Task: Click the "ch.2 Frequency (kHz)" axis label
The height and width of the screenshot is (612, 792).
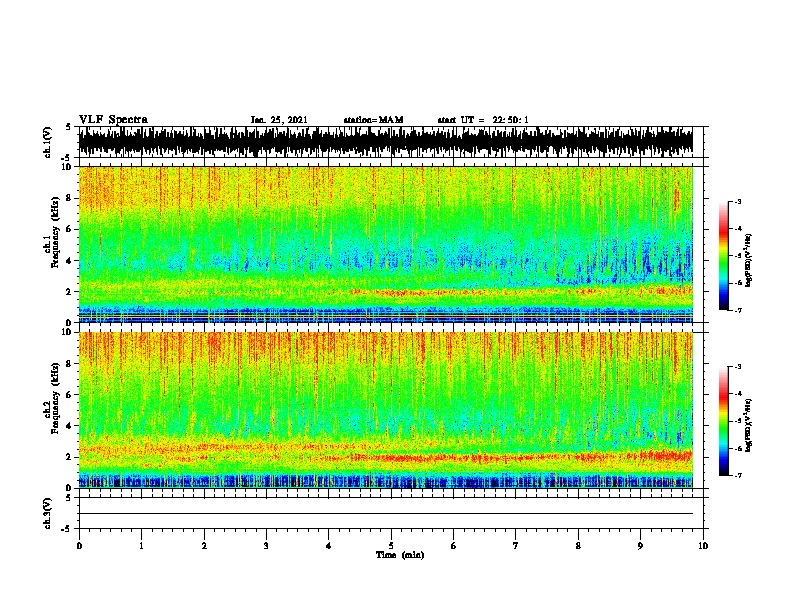Action: [51, 398]
